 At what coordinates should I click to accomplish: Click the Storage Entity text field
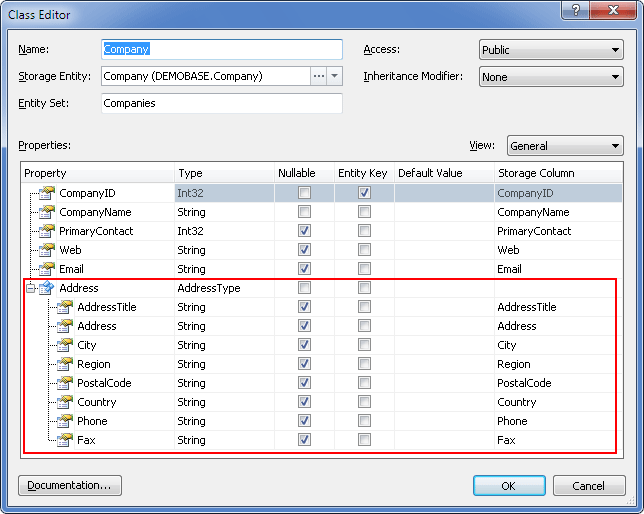206,76
